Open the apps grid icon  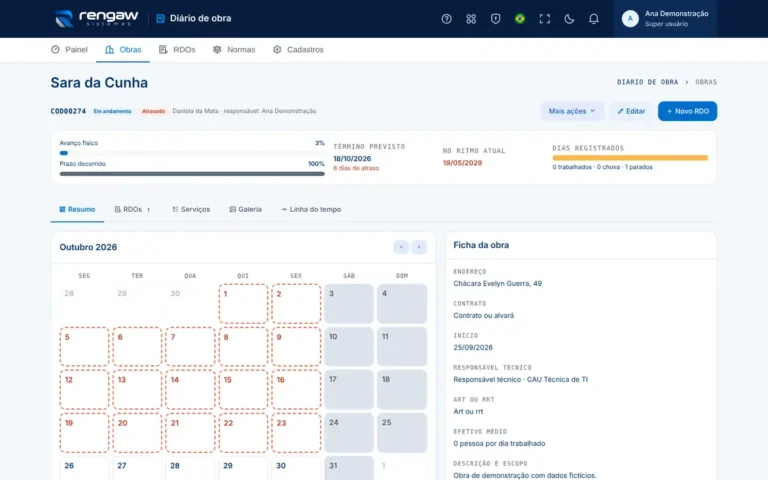[x=471, y=19]
